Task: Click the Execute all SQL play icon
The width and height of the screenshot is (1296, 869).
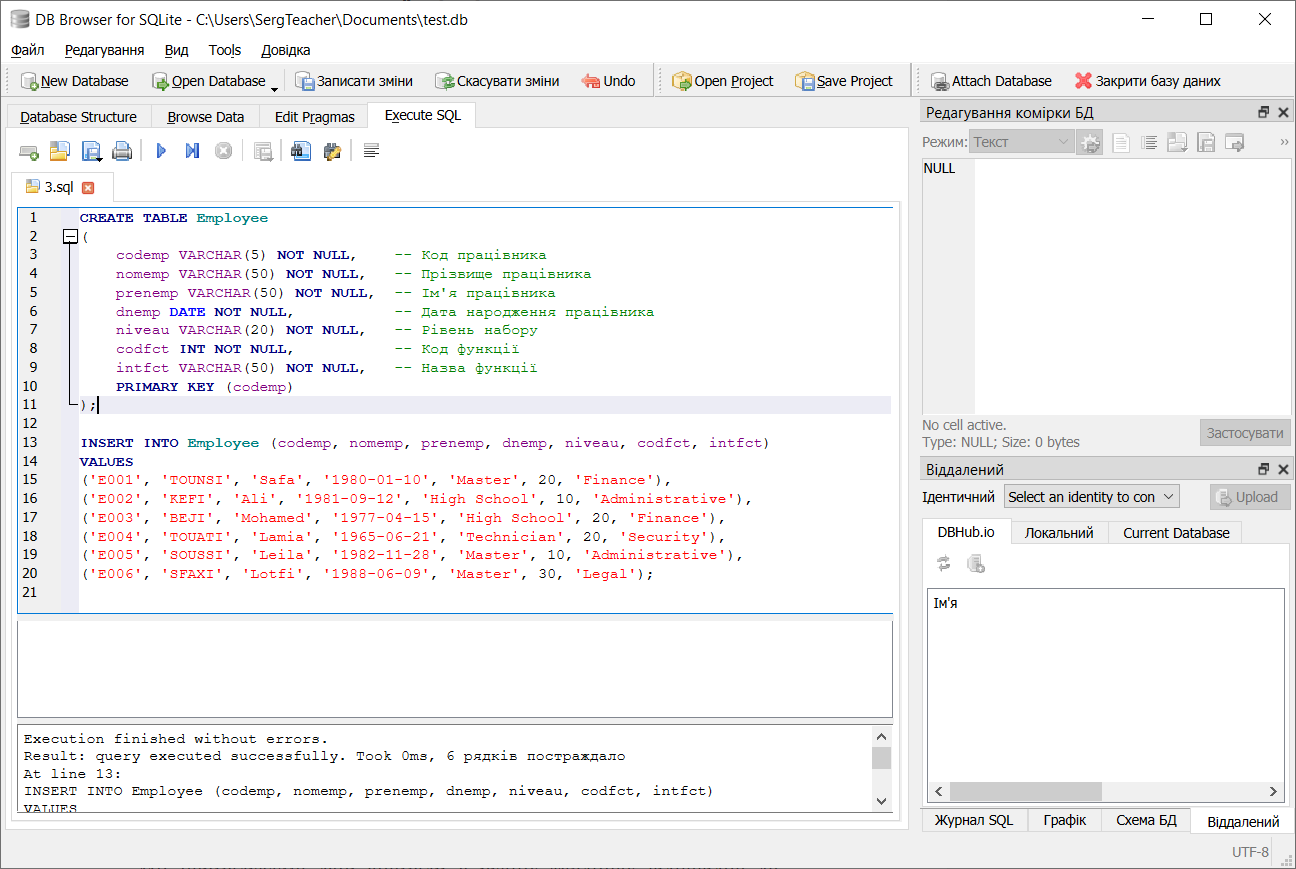Action: click(161, 151)
